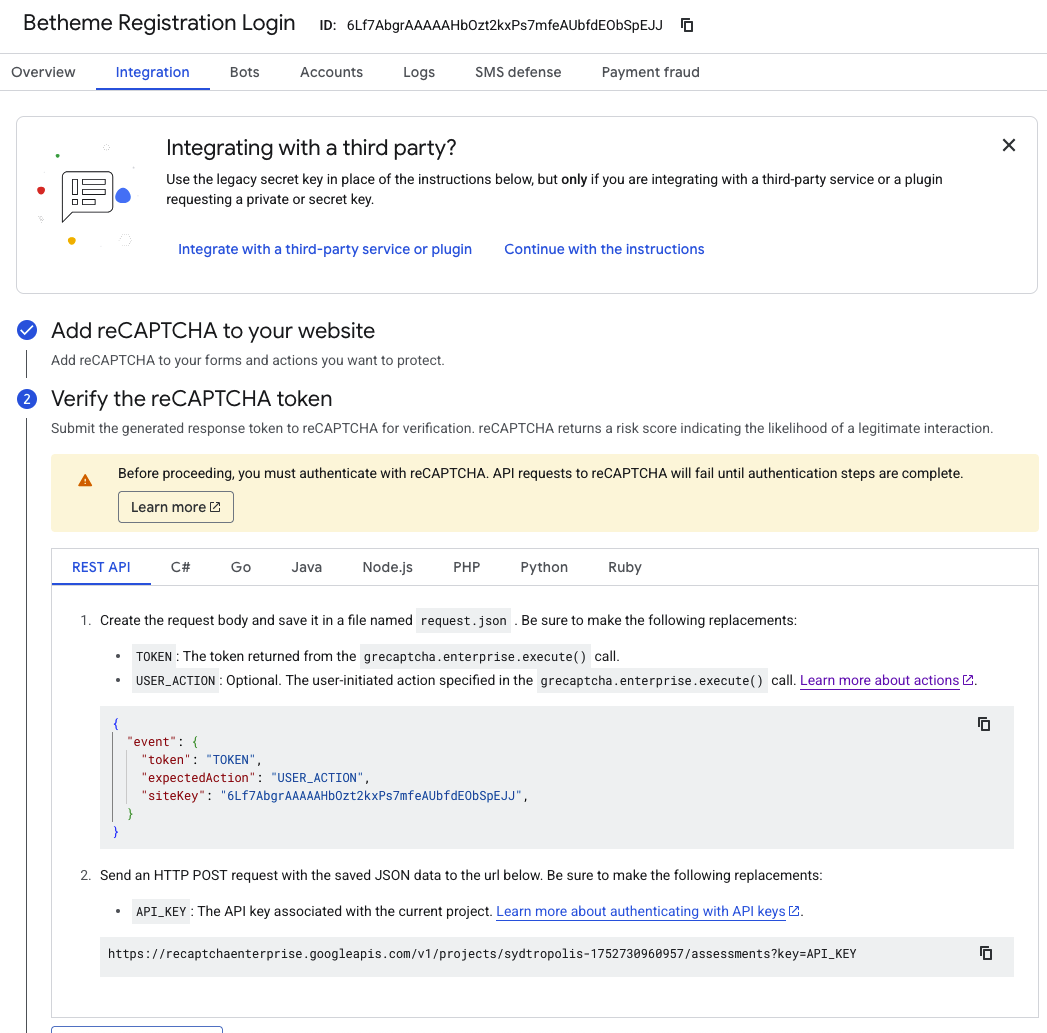The width and height of the screenshot is (1047, 1033).
Task: Click the Betheme Registration Login title
Action: coord(159,23)
